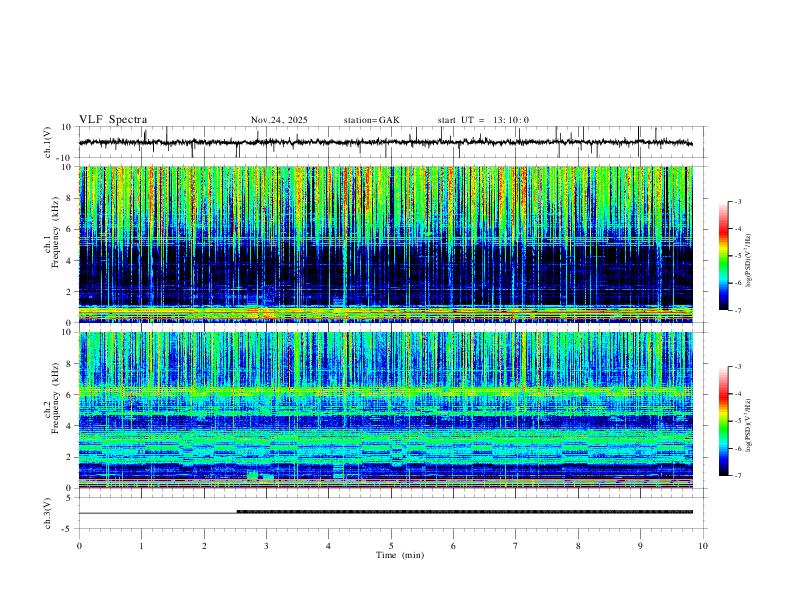The width and height of the screenshot is (792, 612).
Task: Click time axis tick label '5'
Action: pyautogui.click(x=391, y=546)
